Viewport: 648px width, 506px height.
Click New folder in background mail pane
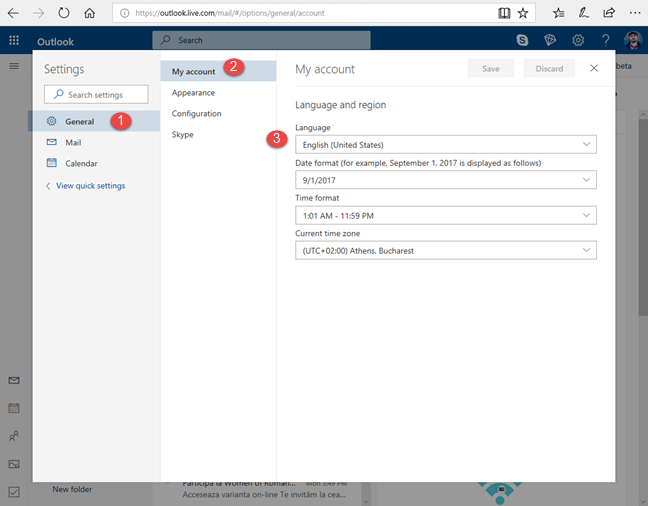click(72, 489)
